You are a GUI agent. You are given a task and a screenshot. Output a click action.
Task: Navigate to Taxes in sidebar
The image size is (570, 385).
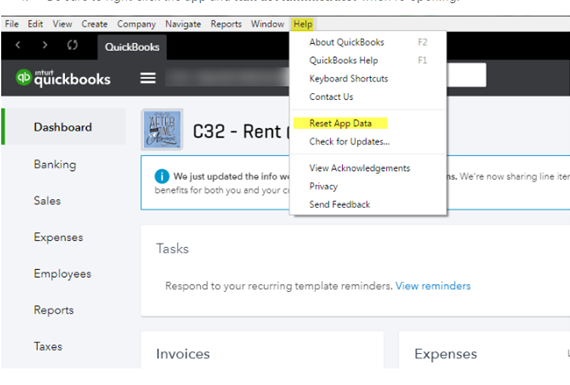(x=48, y=346)
